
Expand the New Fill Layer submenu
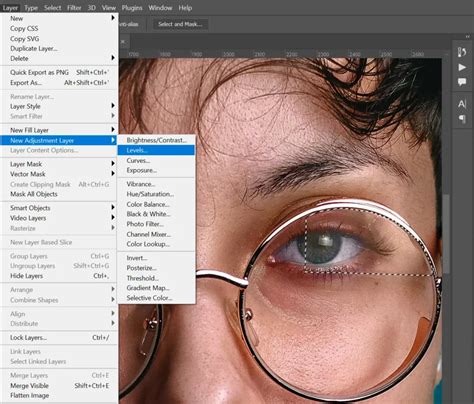59,130
